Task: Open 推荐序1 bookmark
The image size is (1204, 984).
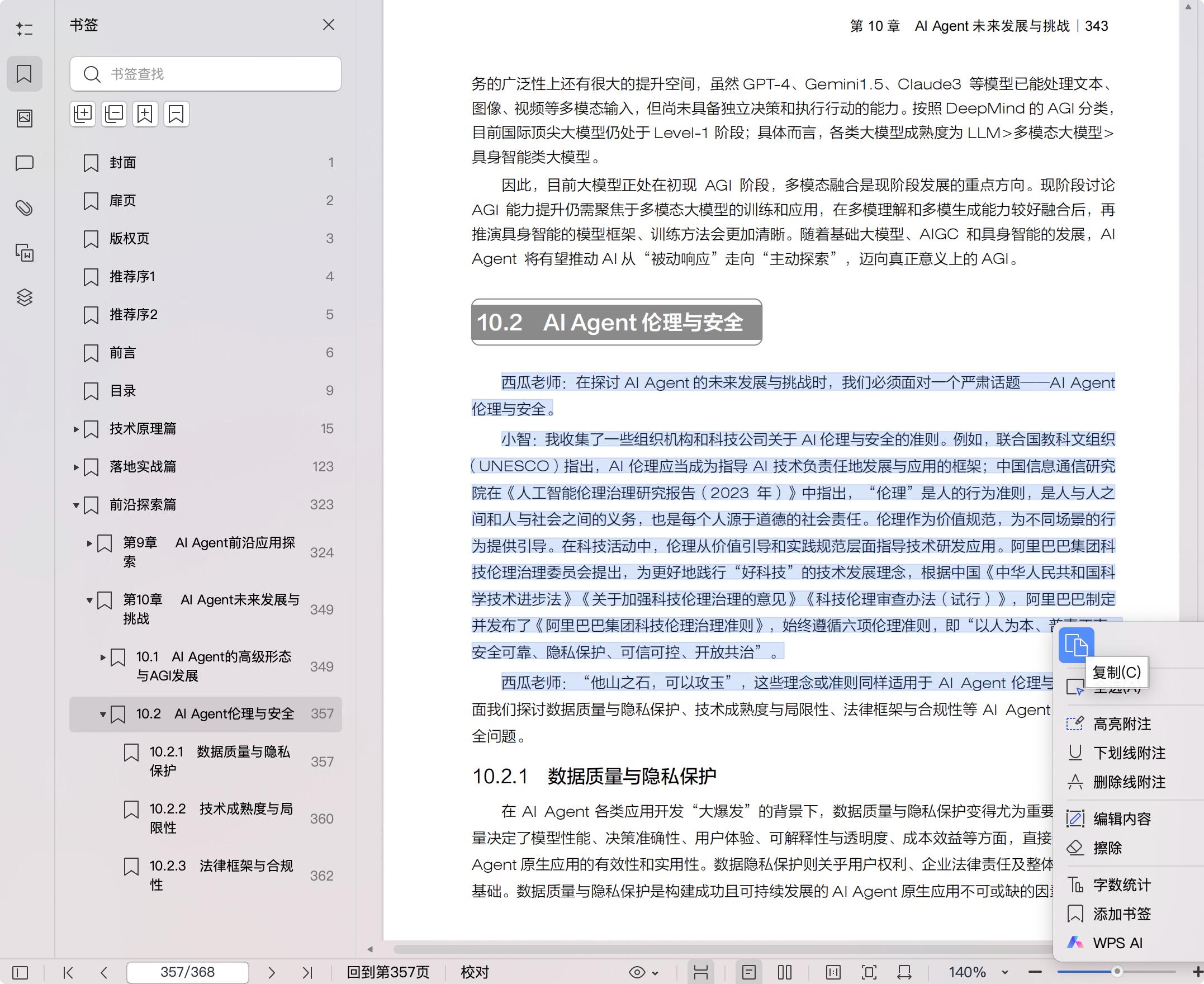Action: (x=206, y=277)
